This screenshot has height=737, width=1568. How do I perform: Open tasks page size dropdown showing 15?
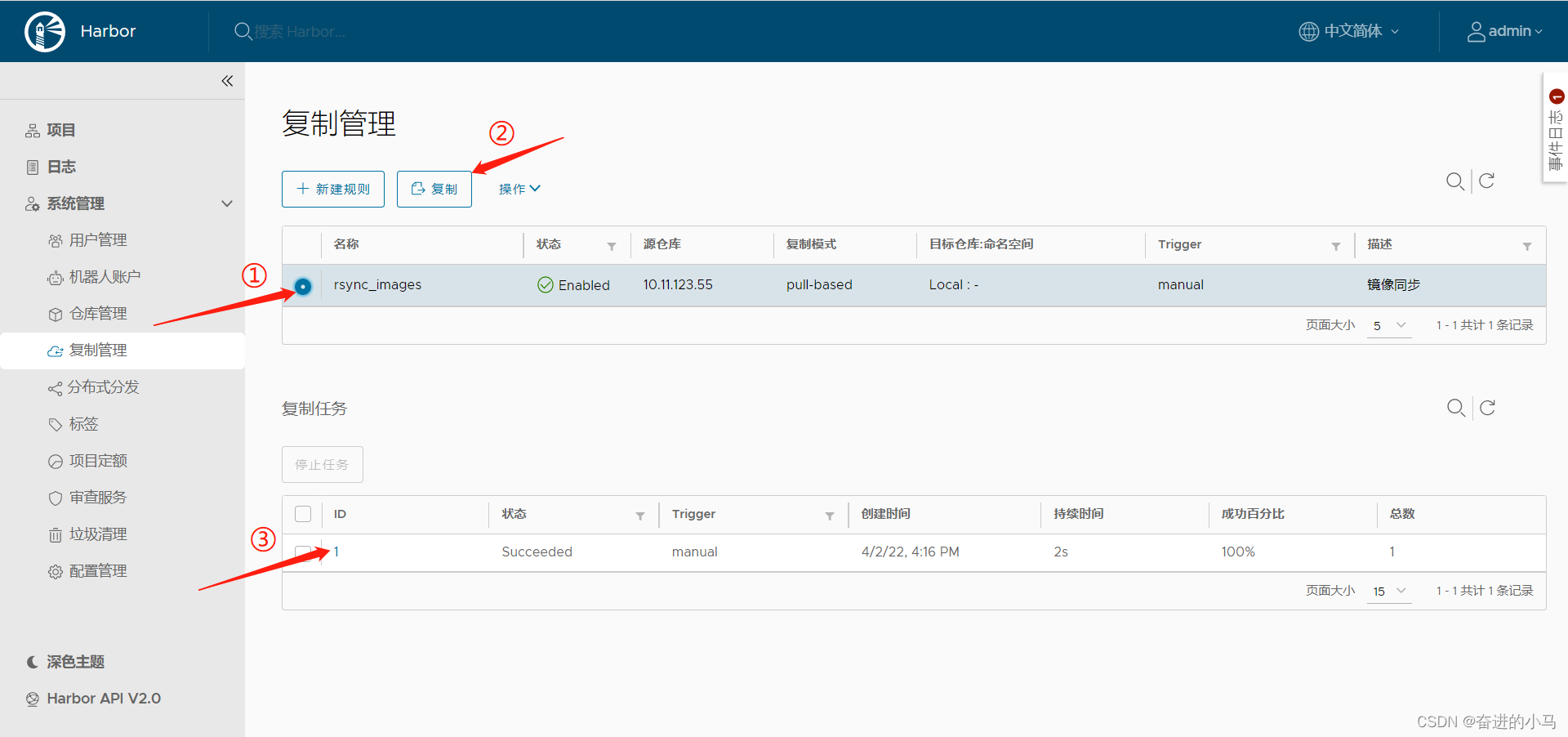pyautogui.click(x=1389, y=591)
